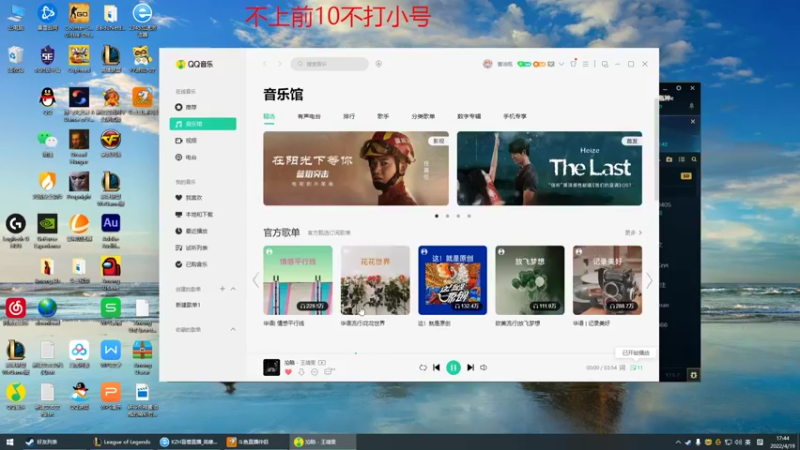
Task: Add a new playlist with plus icon
Action: (x=222, y=289)
